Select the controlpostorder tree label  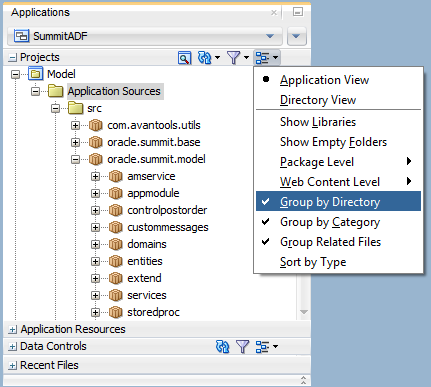coord(167,210)
